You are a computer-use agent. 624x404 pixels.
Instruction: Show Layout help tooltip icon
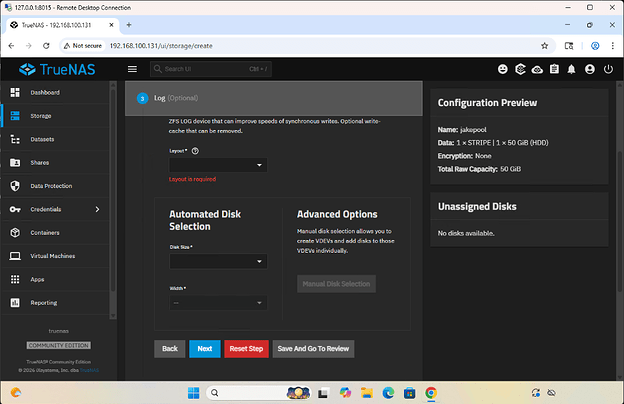[195, 151]
